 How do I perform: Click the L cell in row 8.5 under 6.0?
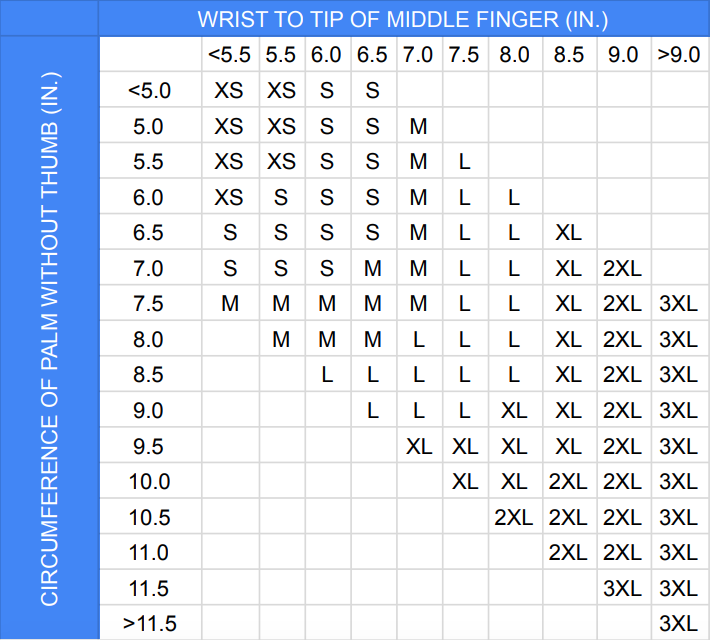[x=327, y=375]
